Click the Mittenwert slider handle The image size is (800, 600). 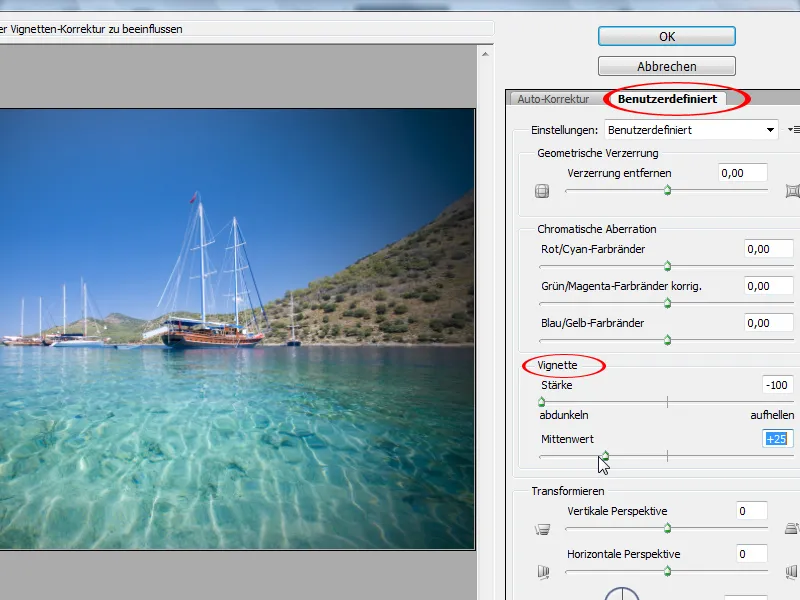click(x=604, y=456)
